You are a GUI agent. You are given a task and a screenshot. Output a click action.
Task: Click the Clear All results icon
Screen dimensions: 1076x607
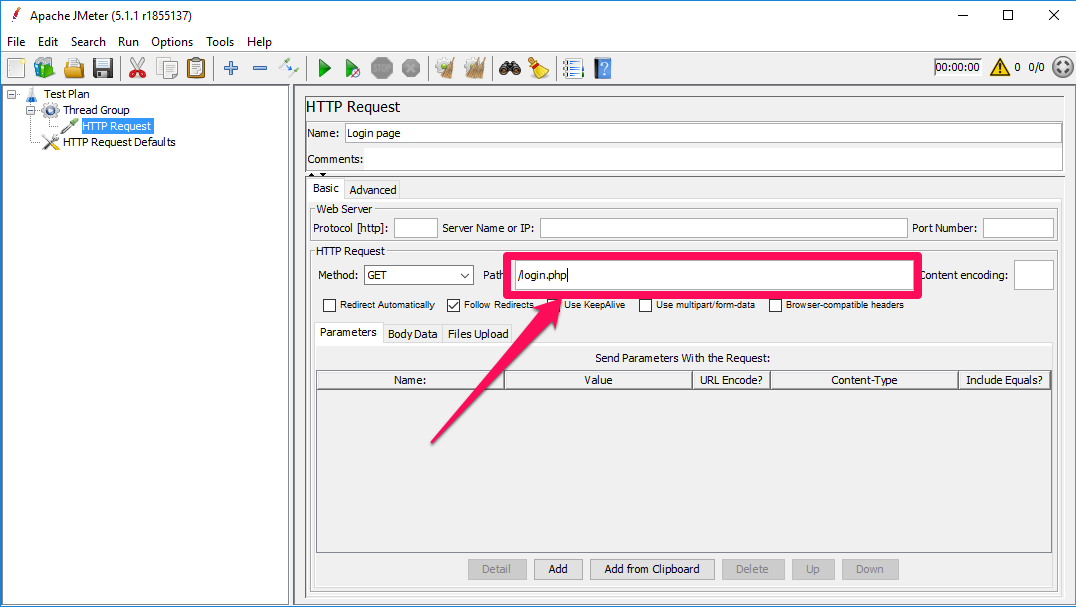tap(475, 68)
